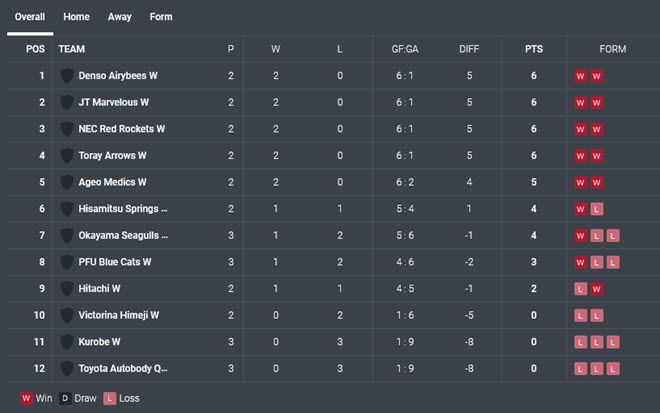Click the W form badge in Hitachi W row
Viewport: 660px width, 413px height.
(596, 289)
